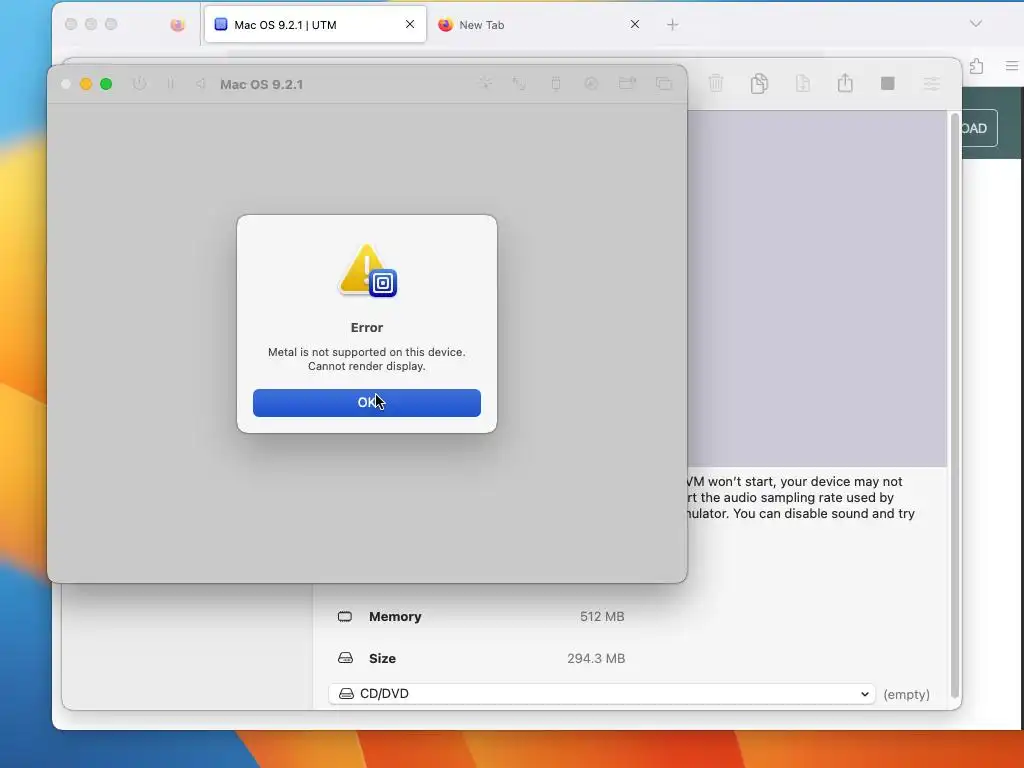Switch to the New Tab browser tab
Viewport: 1024px width, 768px height.
click(x=539, y=25)
